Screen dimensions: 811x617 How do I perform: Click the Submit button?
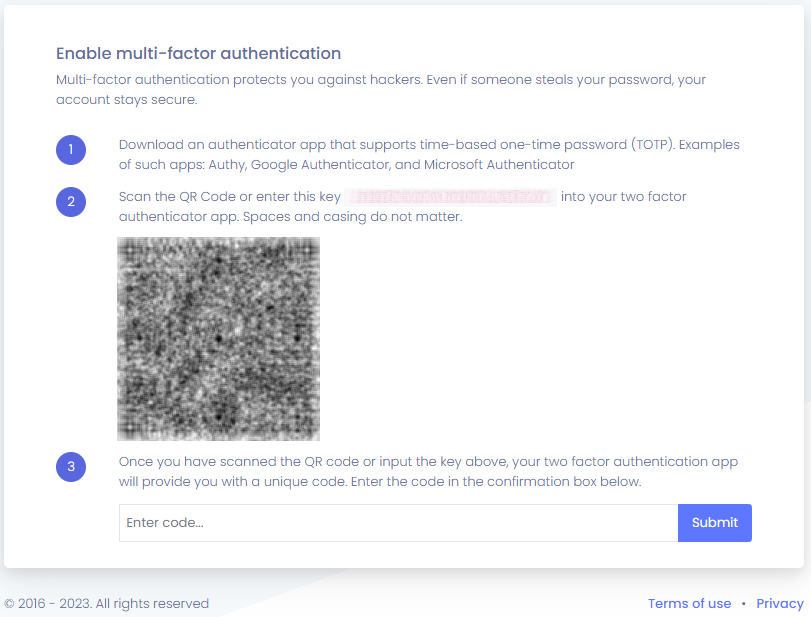pos(714,522)
